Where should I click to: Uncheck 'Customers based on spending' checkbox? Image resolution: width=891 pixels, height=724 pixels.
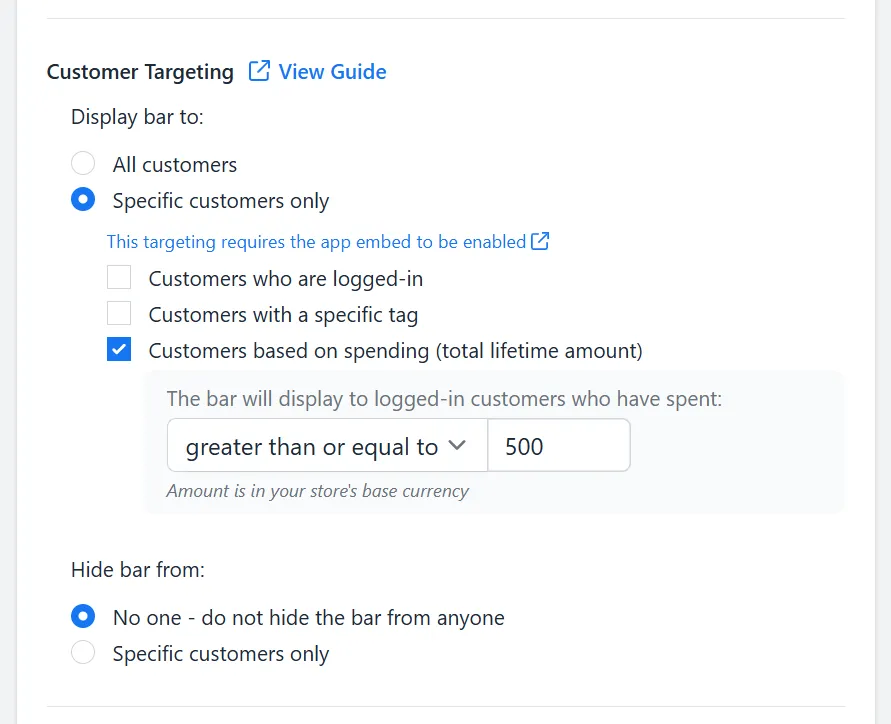tap(119, 349)
